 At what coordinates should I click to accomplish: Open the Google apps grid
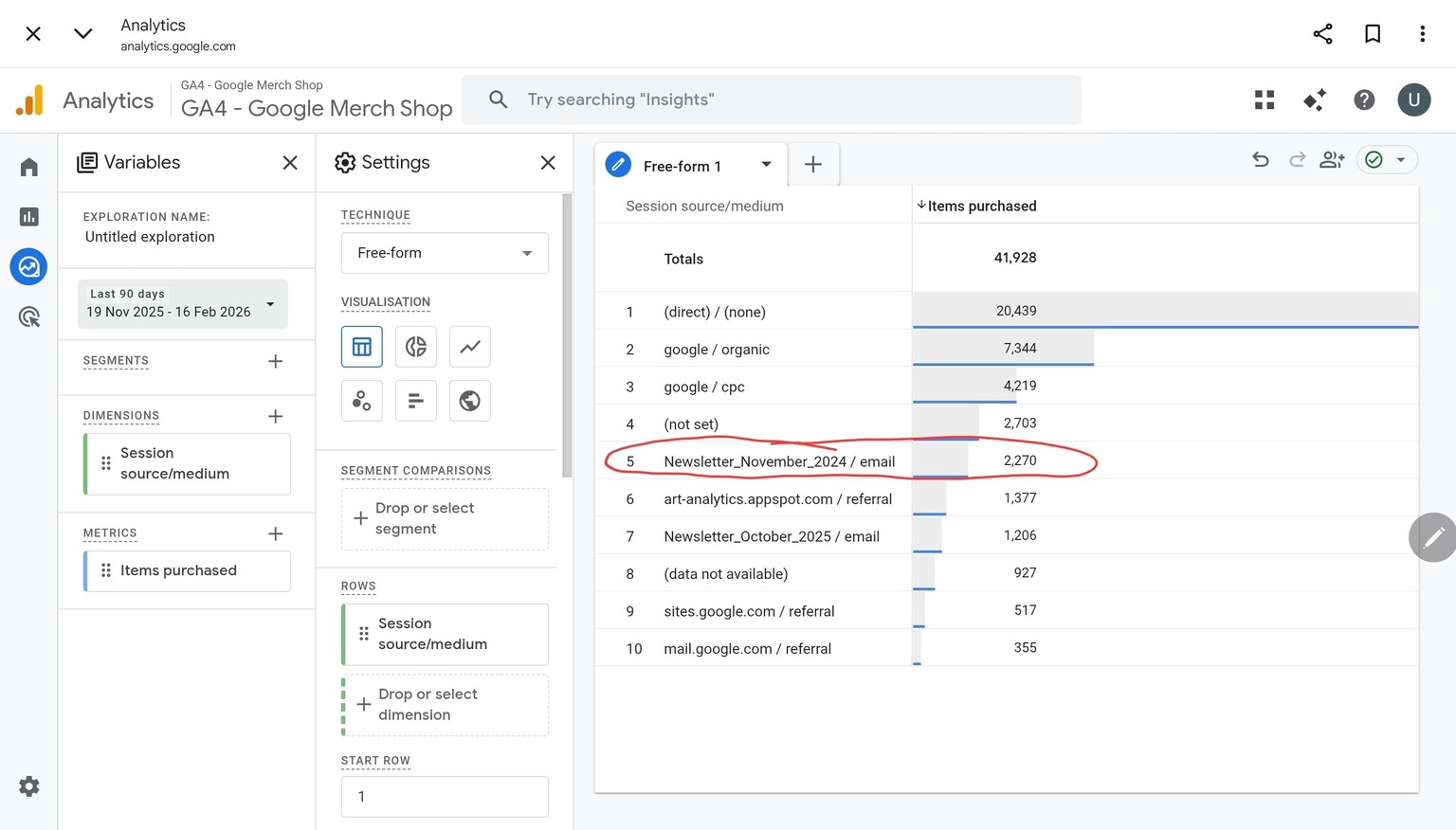click(1265, 99)
